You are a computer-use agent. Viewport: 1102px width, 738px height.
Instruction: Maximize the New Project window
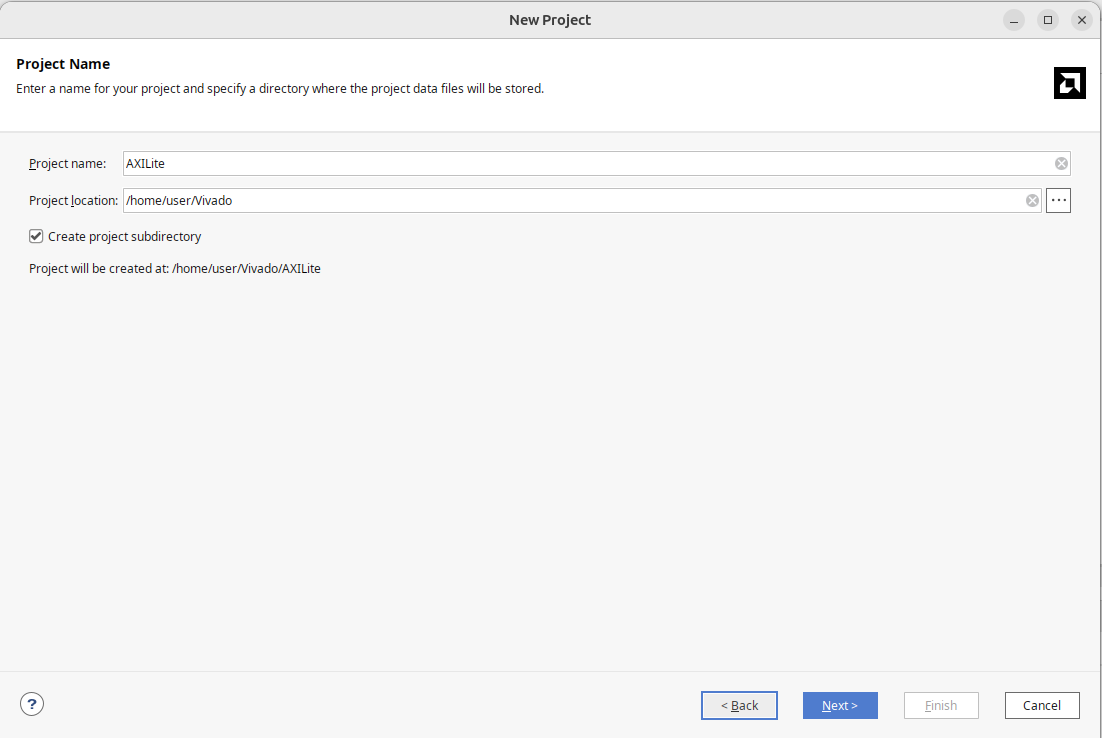(x=1048, y=20)
